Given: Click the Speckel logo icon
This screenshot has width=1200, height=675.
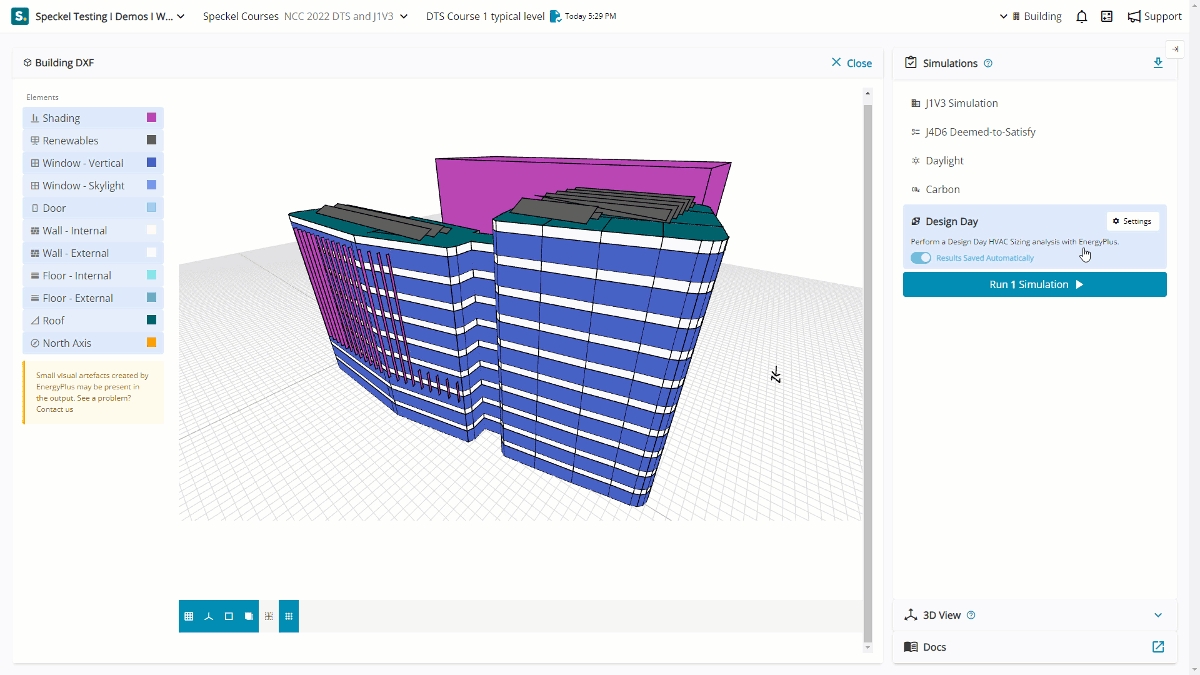Looking at the screenshot, I should coord(20,17).
